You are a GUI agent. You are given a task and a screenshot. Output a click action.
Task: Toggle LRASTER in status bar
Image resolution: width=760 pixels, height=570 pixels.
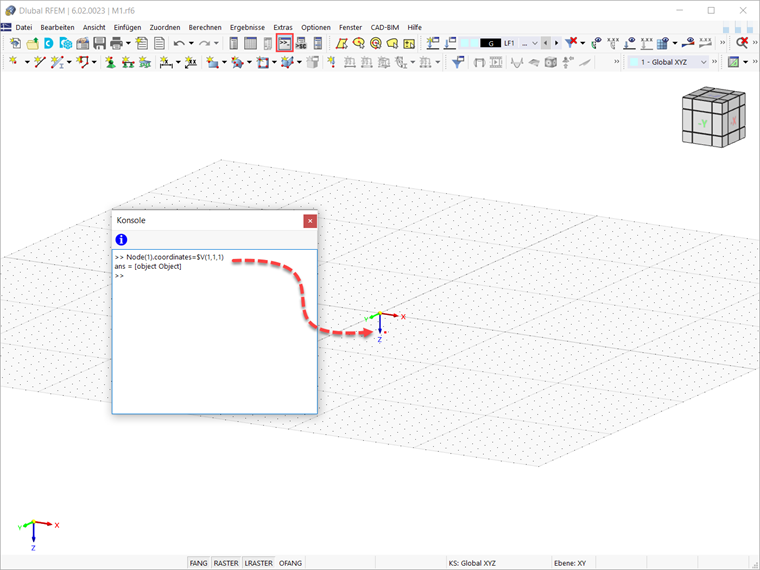[x=258, y=563]
